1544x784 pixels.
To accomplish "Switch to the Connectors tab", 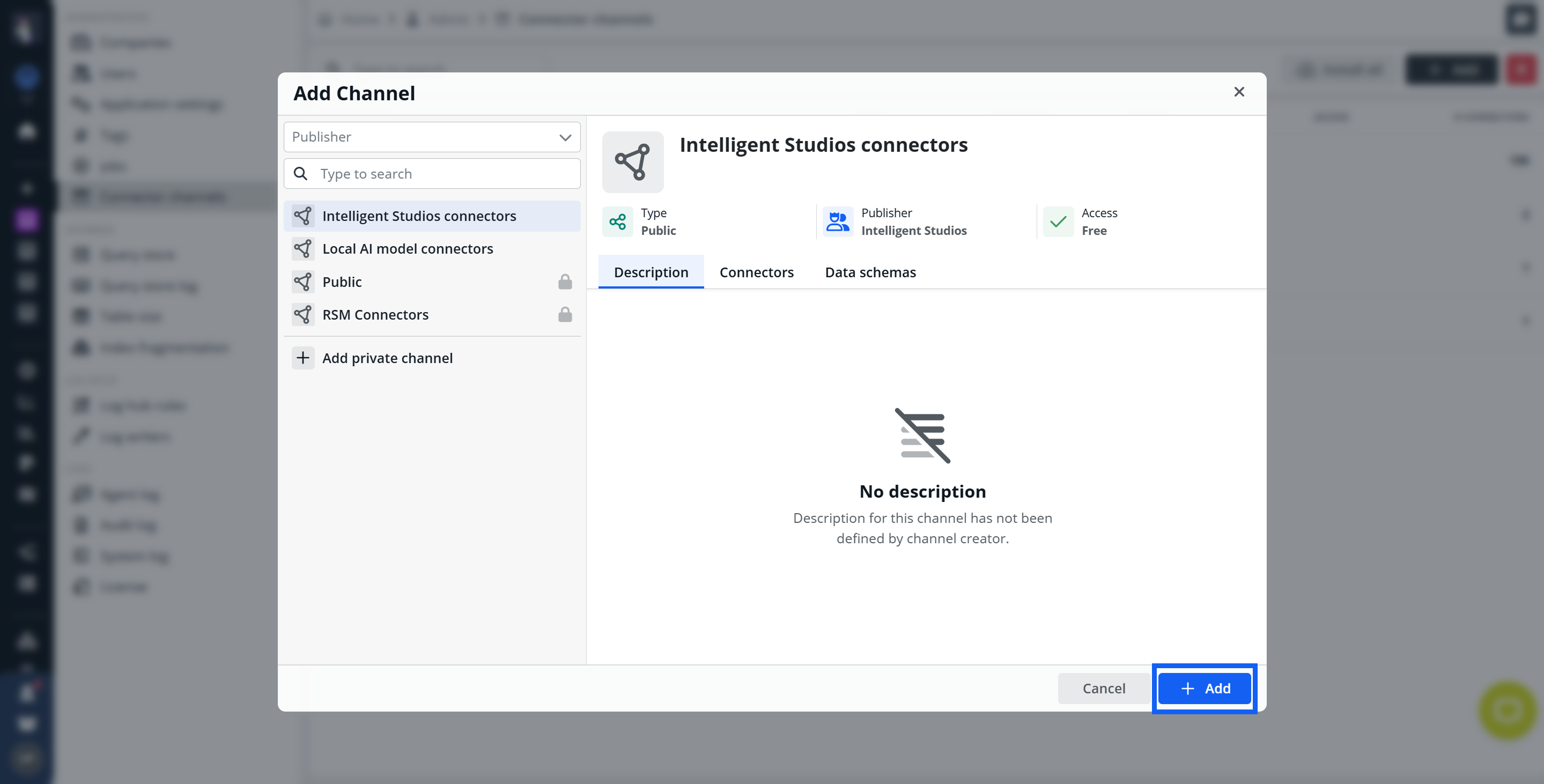I will point(756,272).
